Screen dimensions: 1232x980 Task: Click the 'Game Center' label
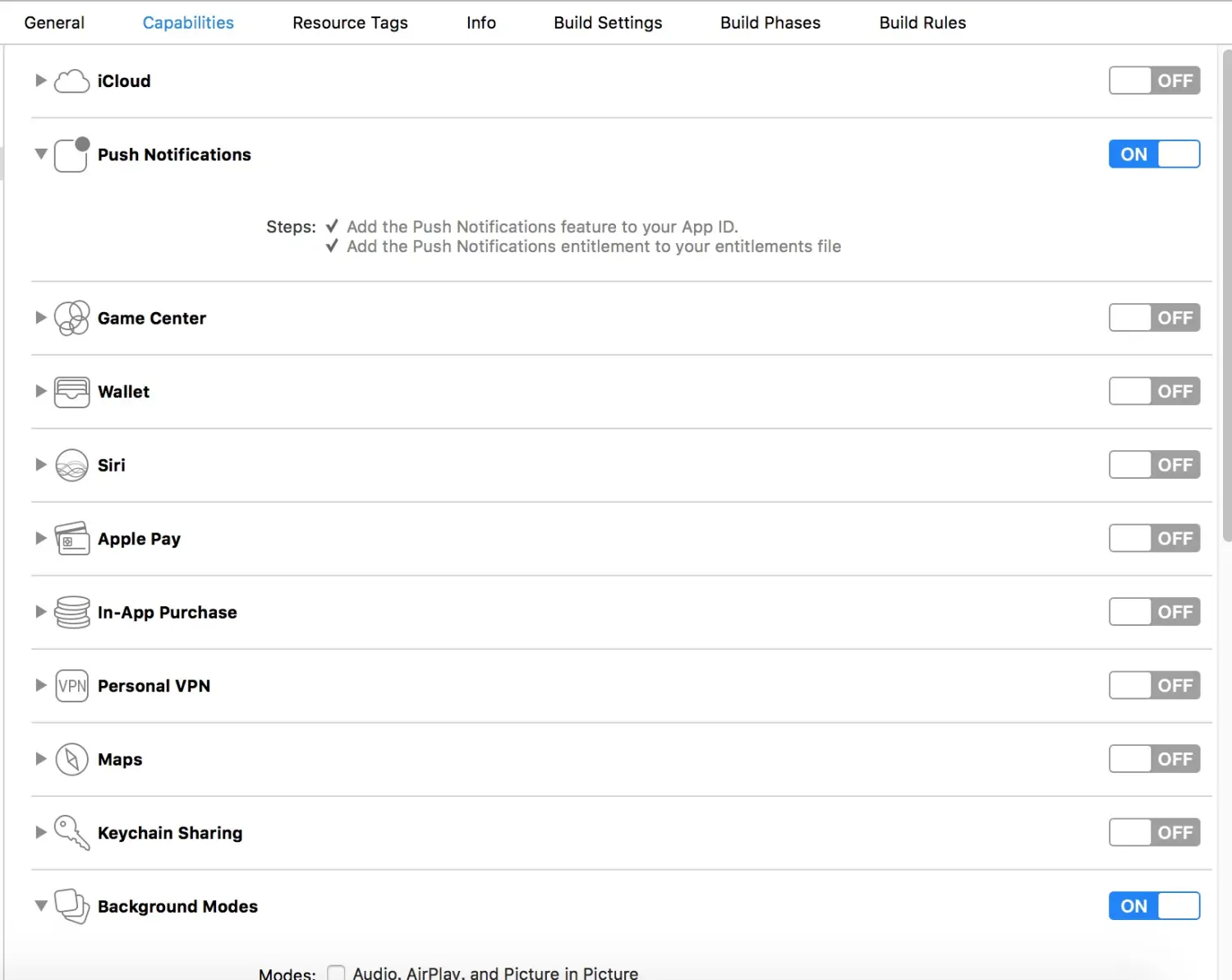152,318
